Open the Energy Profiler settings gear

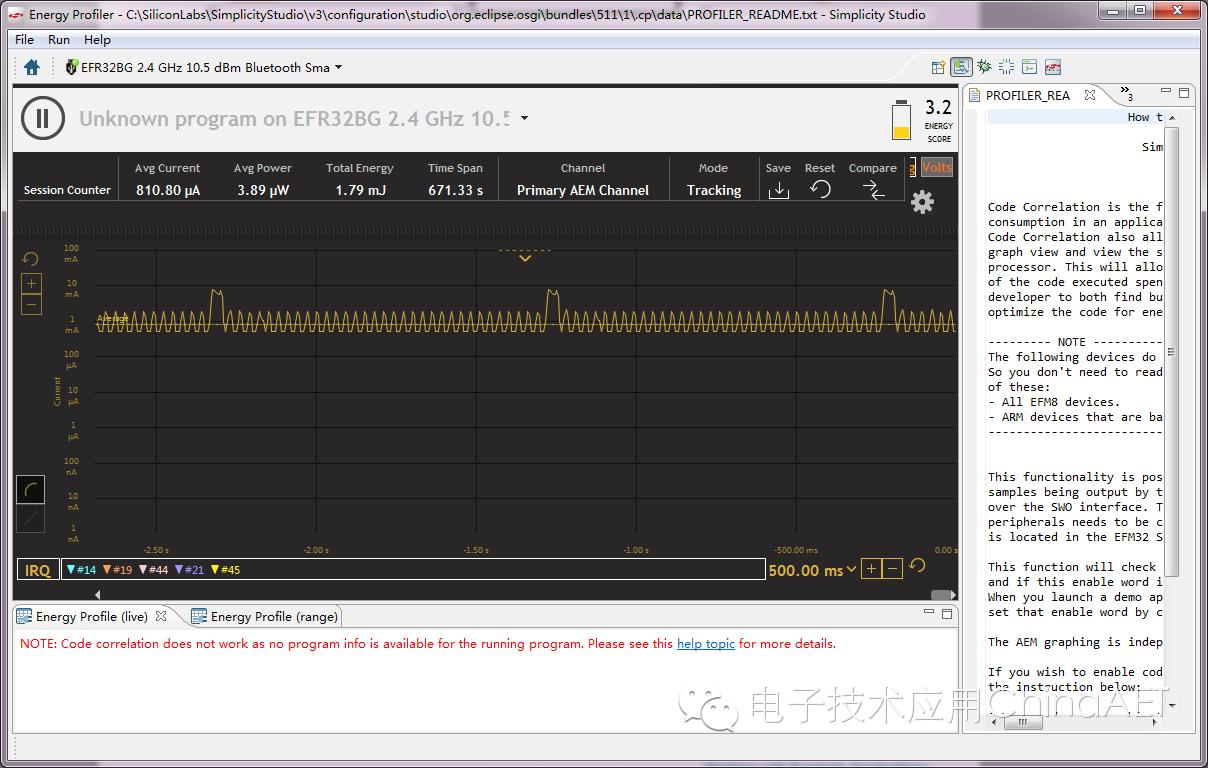coord(921,201)
